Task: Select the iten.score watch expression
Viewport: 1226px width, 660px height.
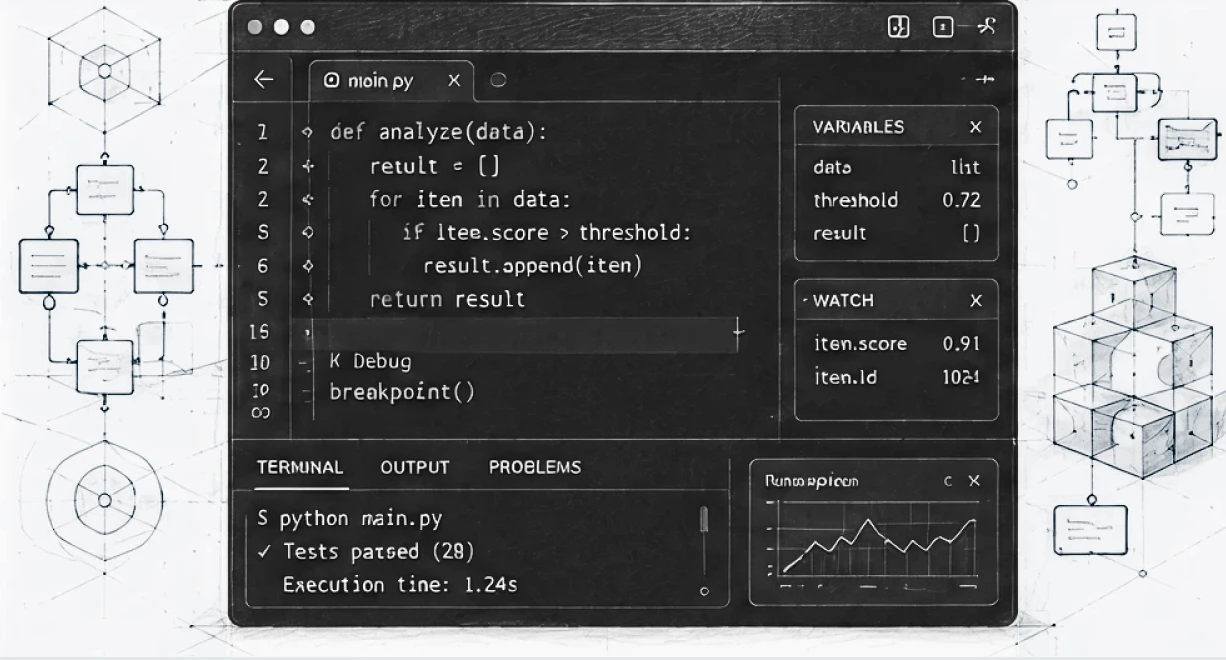Action: tap(860, 343)
